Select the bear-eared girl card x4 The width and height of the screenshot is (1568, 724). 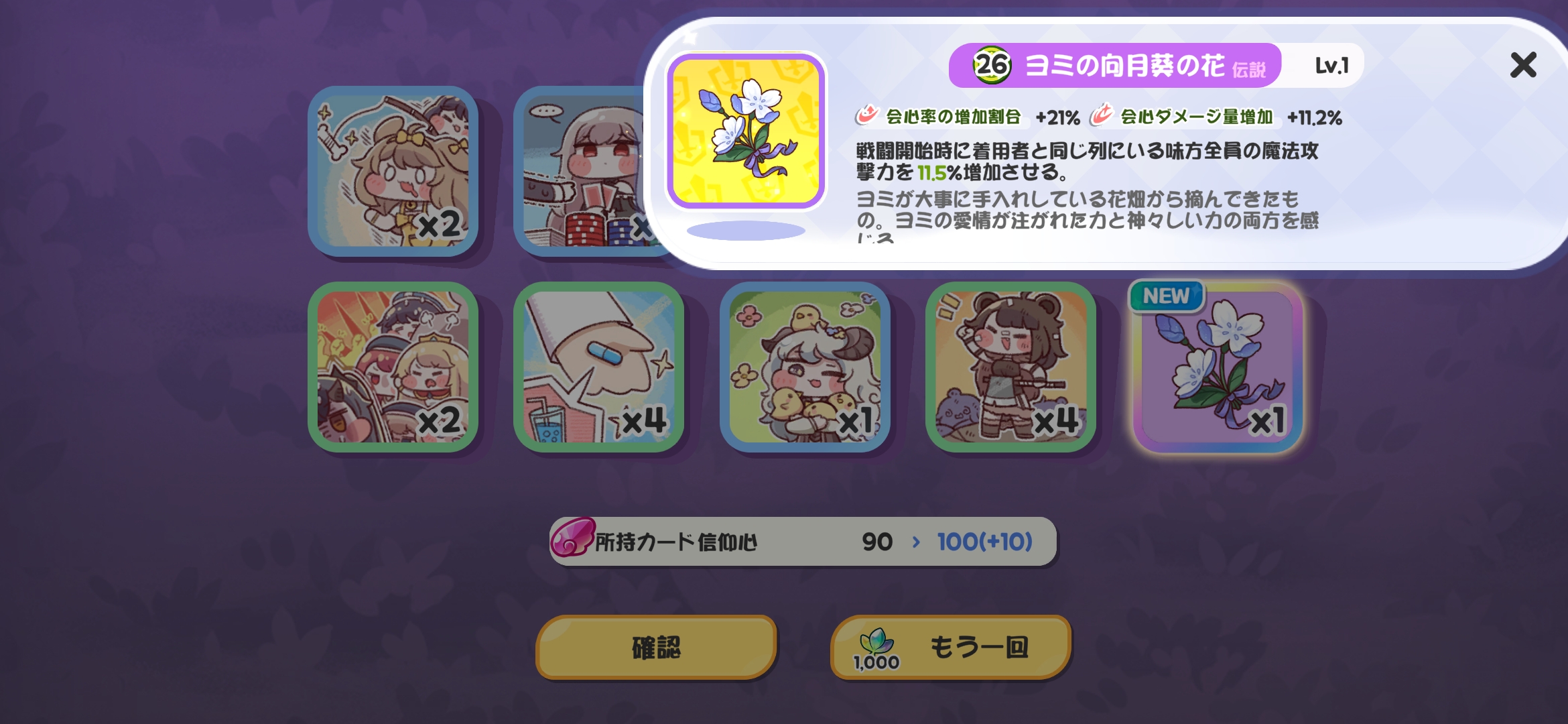coord(1010,367)
